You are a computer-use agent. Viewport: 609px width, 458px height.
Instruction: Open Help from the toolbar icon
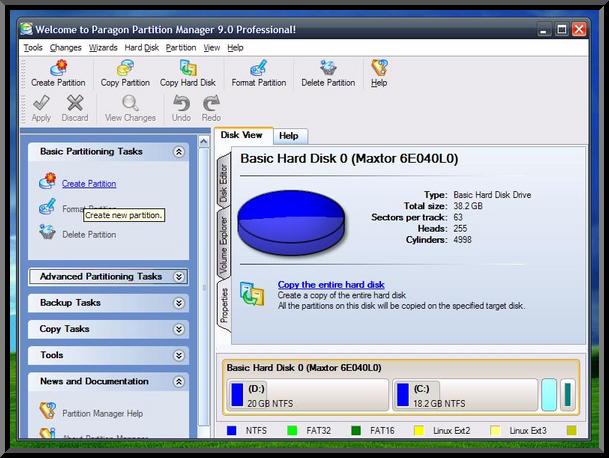click(x=379, y=68)
